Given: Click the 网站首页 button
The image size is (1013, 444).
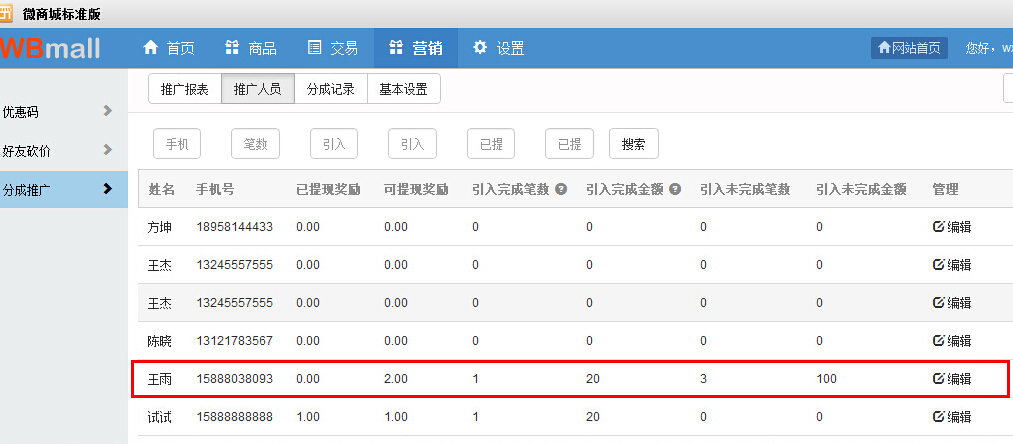Looking at the screenshot, I should (909, 48).
